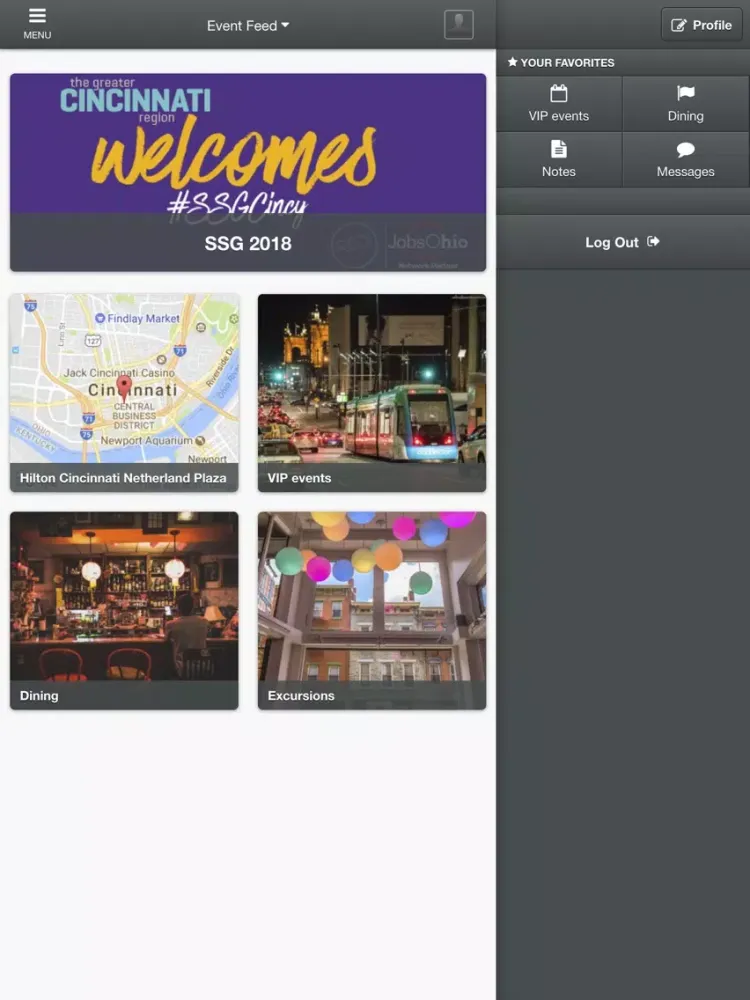The image size is (750, 1000).
Task: Open the Dining bar photo card
Action: pos(124,610)
